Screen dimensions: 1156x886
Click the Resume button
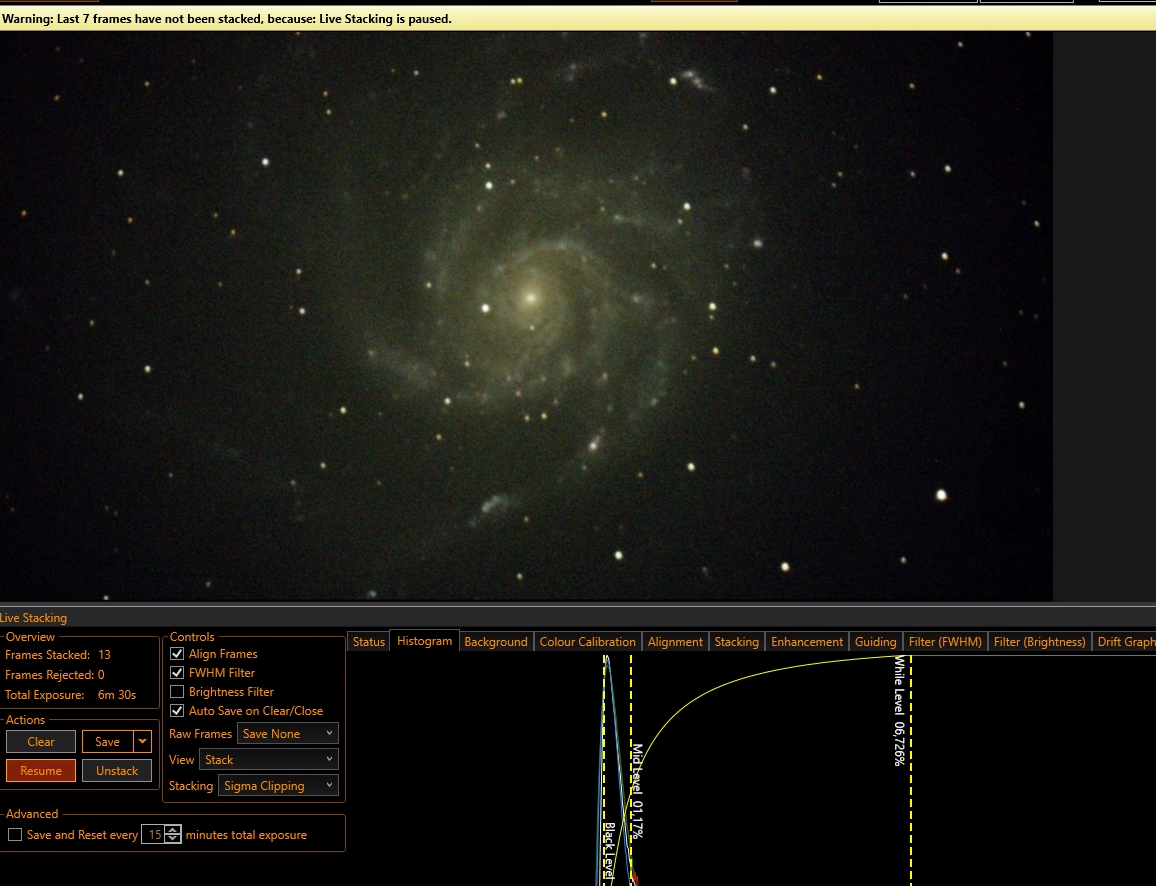tap(41, 771)
